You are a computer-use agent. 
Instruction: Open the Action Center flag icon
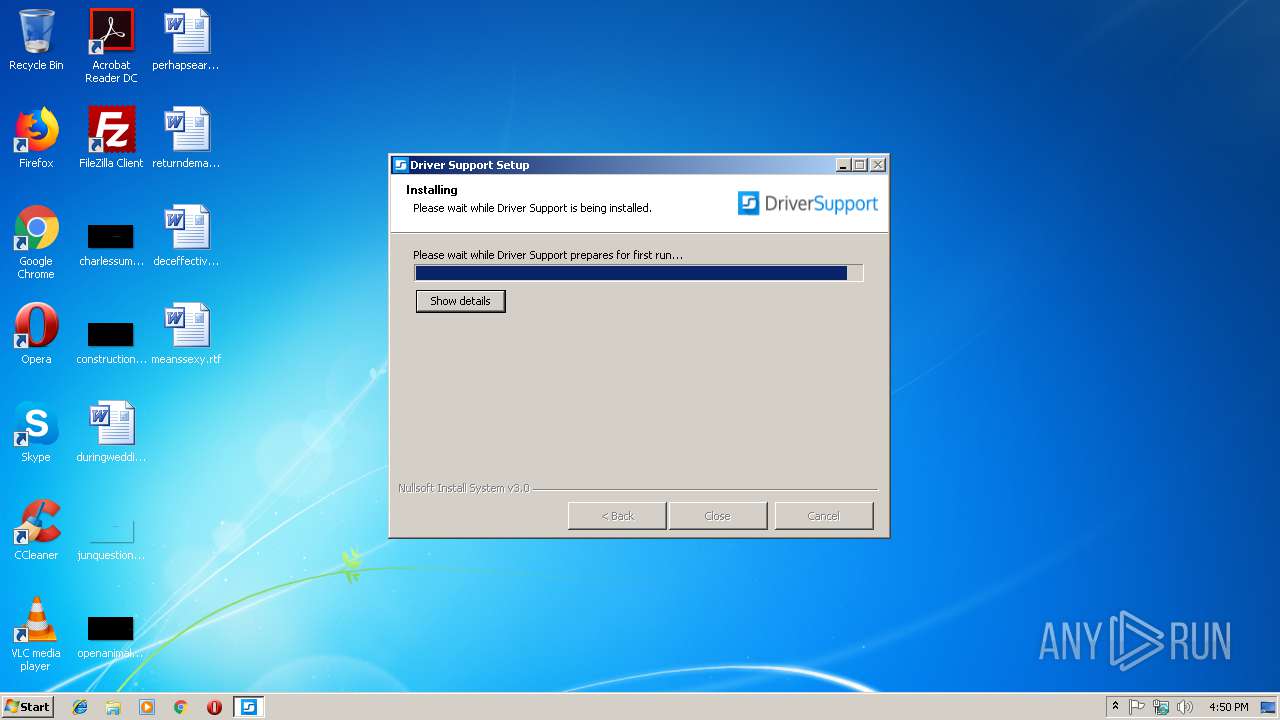click(1137, 707)
